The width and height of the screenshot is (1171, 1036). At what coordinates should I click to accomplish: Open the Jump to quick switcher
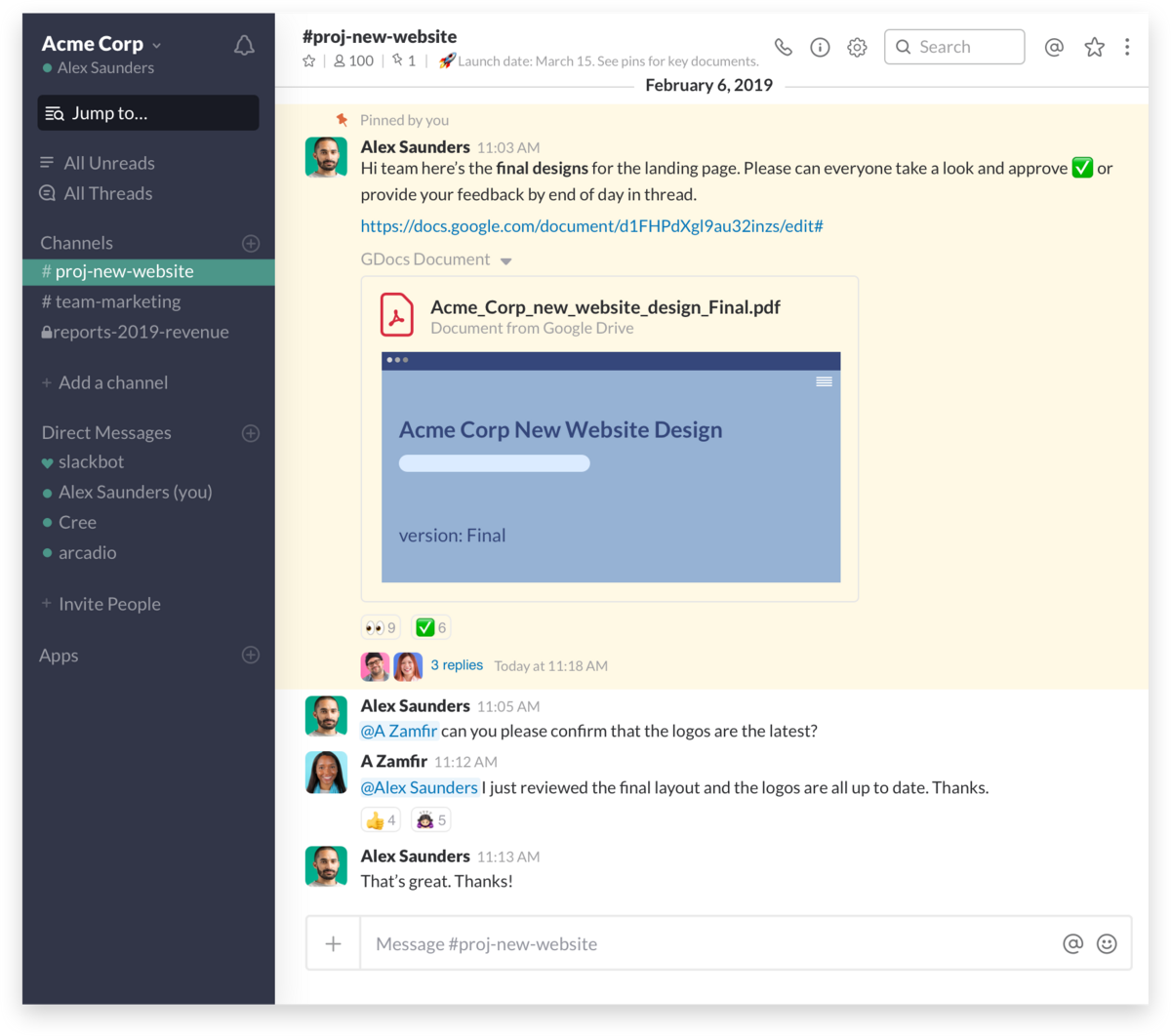click(148, 113)
